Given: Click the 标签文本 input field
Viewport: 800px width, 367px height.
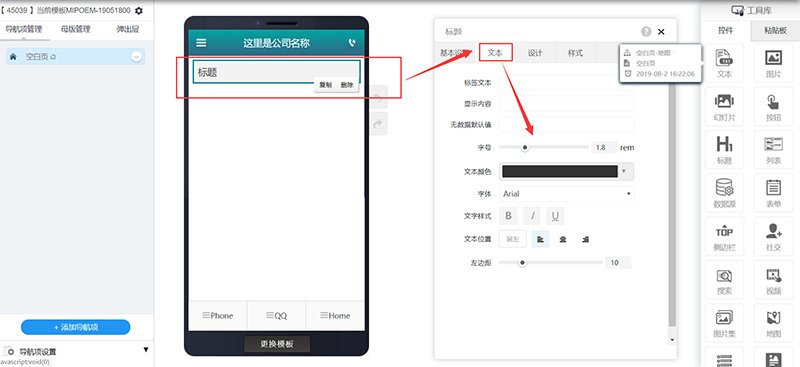Looking at the screenshot, I should coord(566,83).
